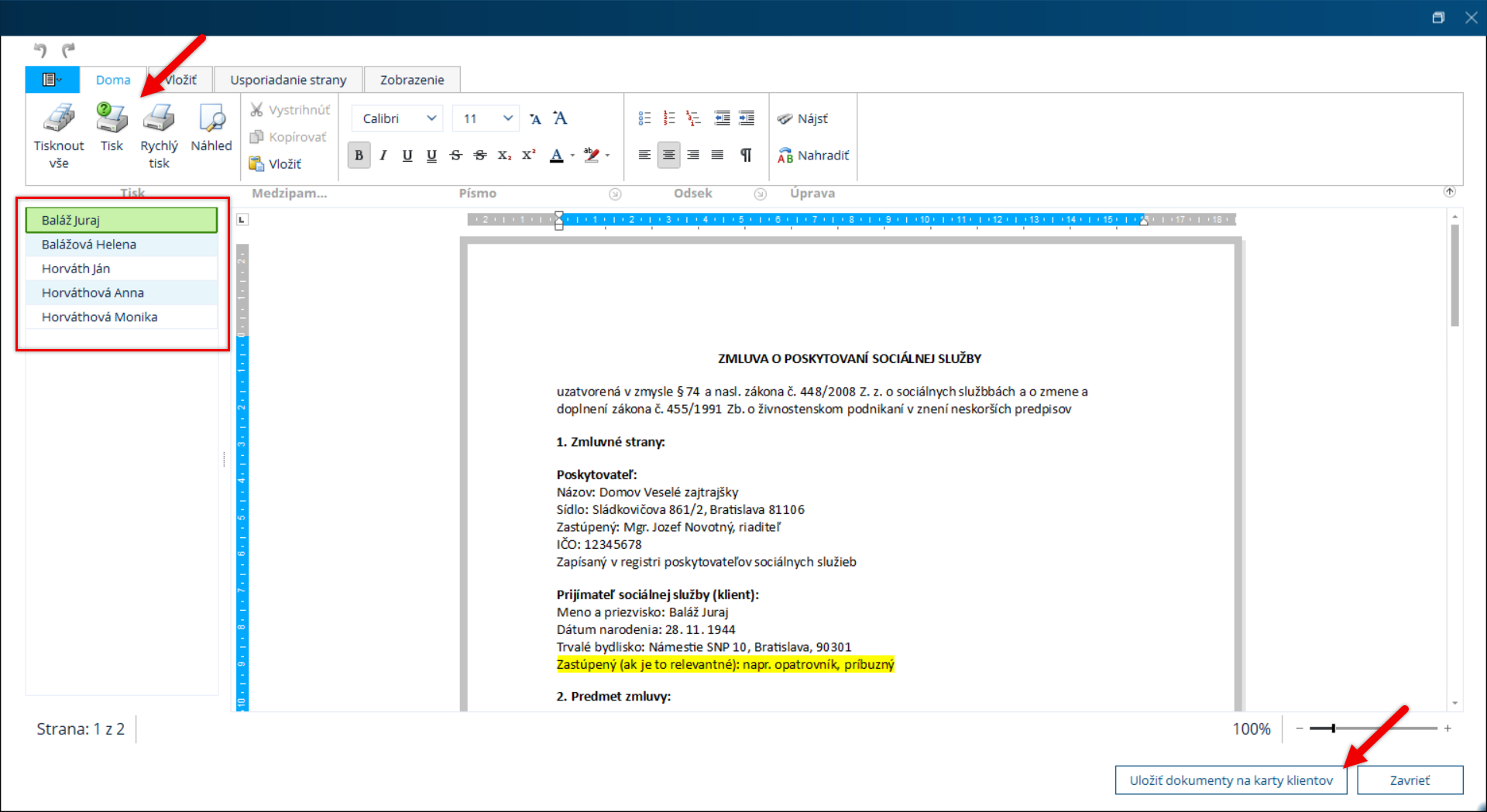Click the undo arrow icon
Screen dimensions: 1487x812
click(40, 50)
